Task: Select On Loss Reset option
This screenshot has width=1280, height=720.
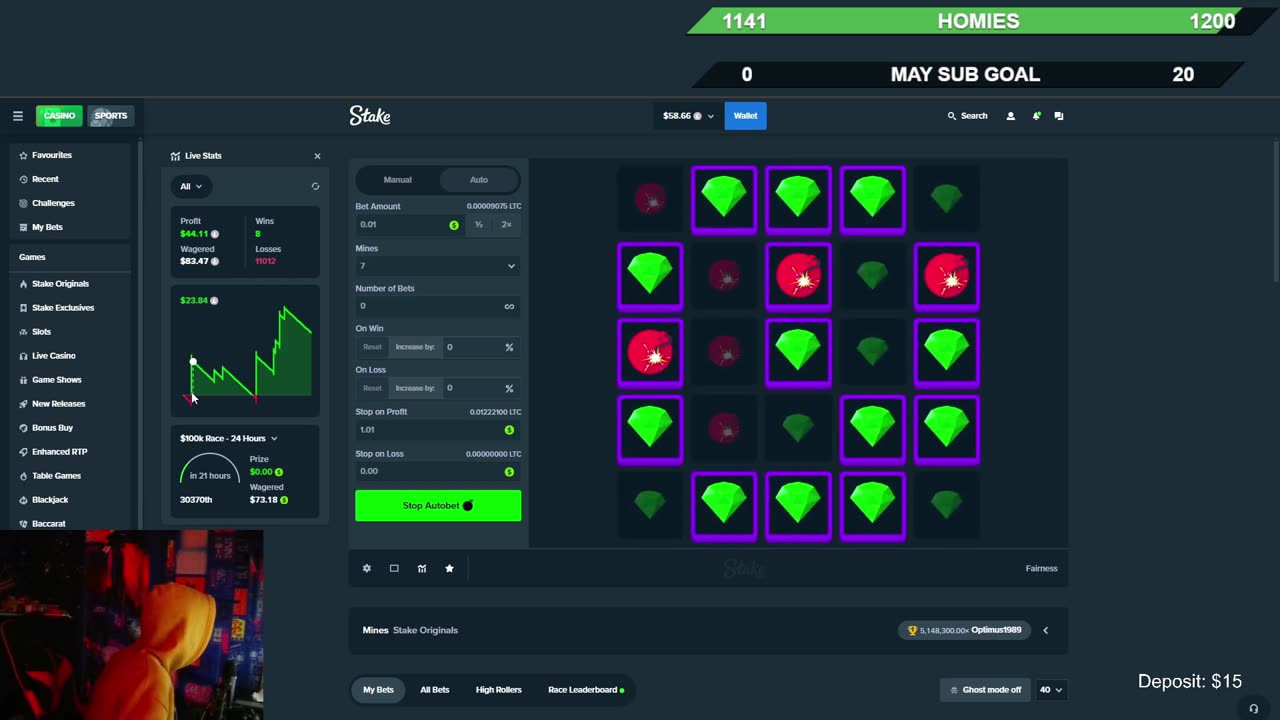Action: pyautogui.click(x=372, y=388)
